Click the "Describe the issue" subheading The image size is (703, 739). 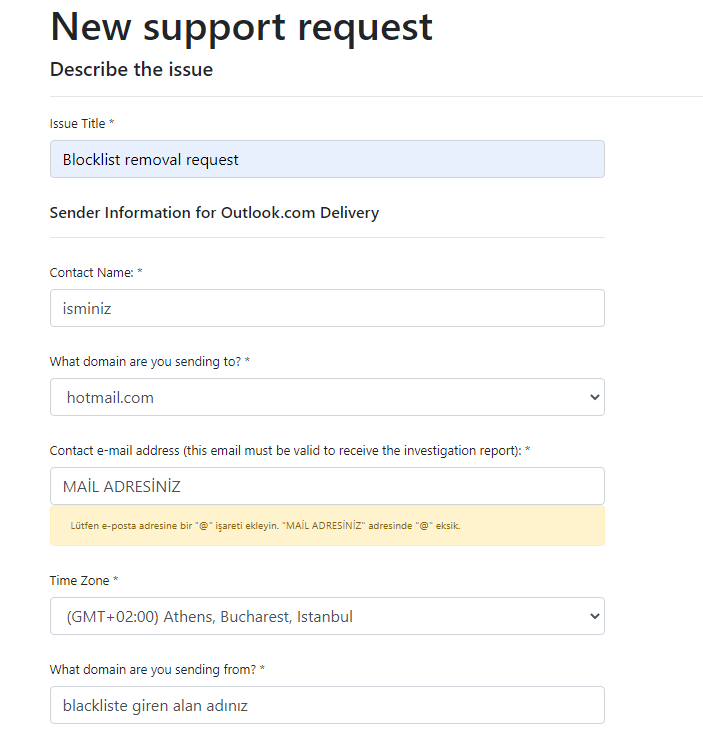coord(131,69)
